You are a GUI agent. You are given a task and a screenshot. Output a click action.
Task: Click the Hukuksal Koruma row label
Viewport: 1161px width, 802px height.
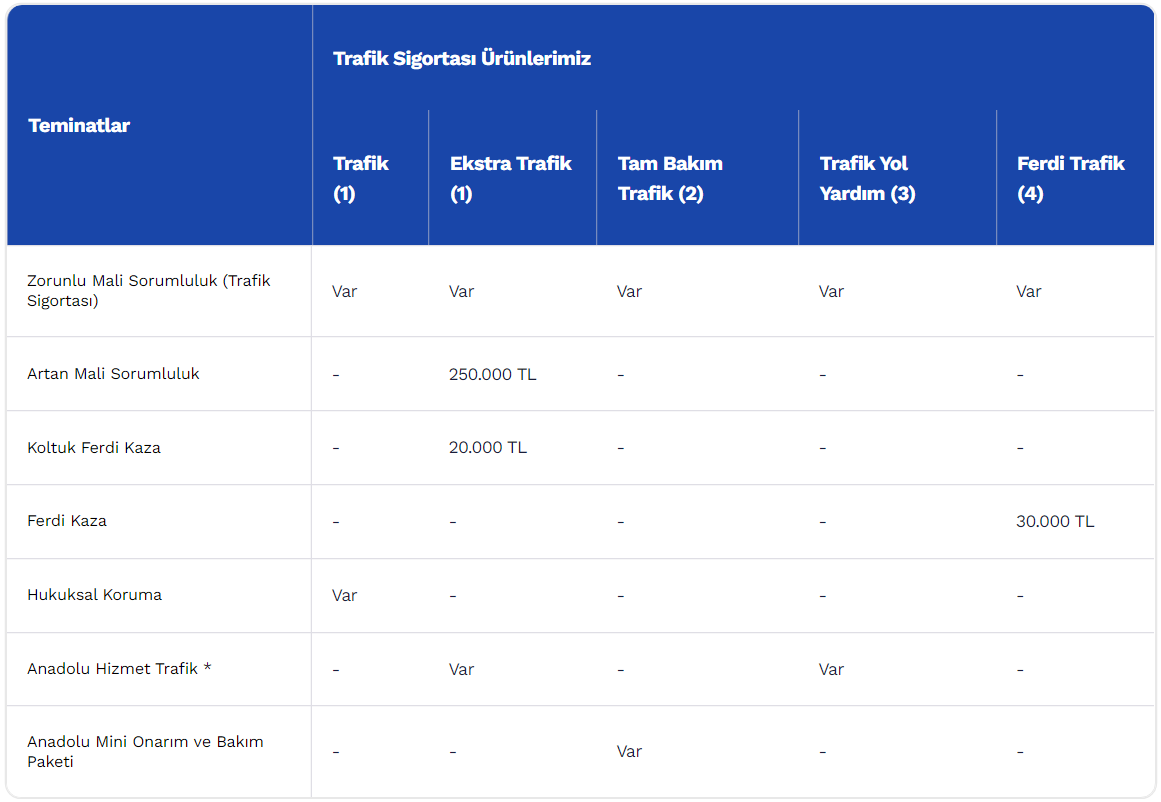[95, 595]
